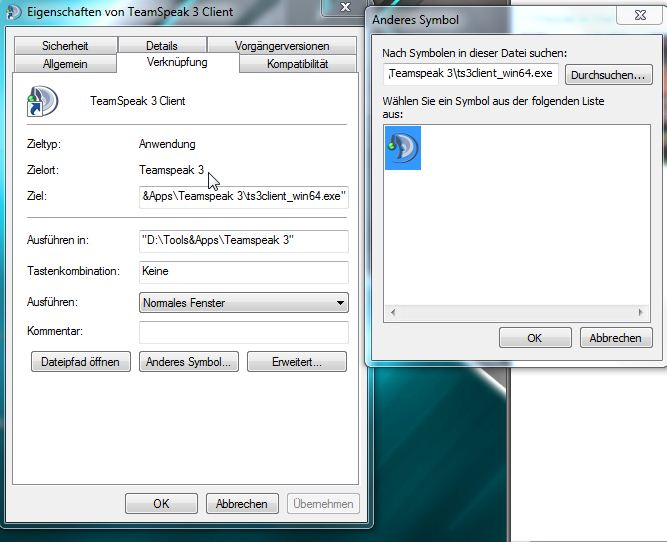667x542 pixels.
Task: Click into the Ziel target path field
Action: pos(244,197)
